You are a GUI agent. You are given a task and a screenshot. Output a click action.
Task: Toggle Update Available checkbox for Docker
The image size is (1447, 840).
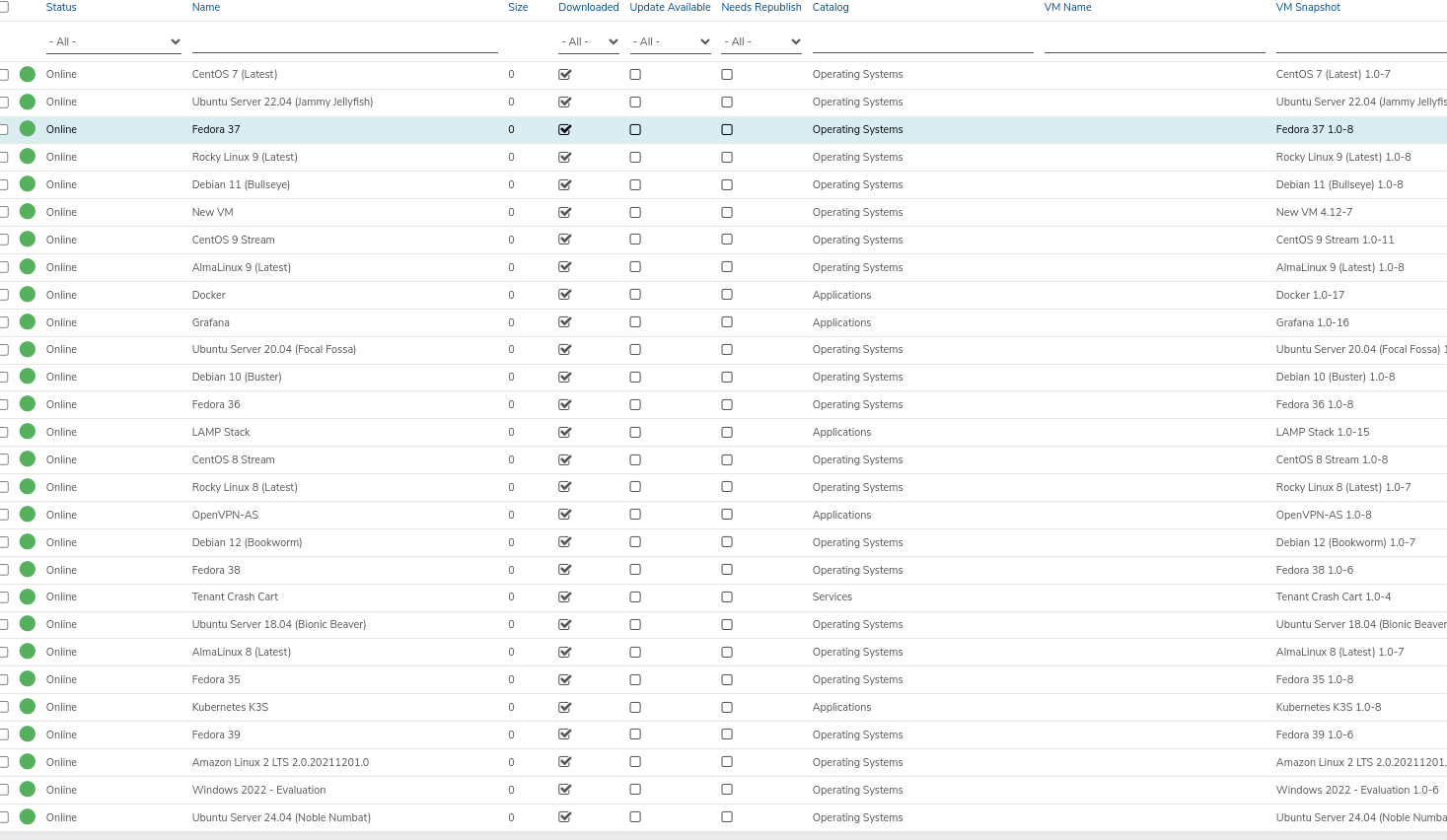pyautogui.click(x=635, y=295)
